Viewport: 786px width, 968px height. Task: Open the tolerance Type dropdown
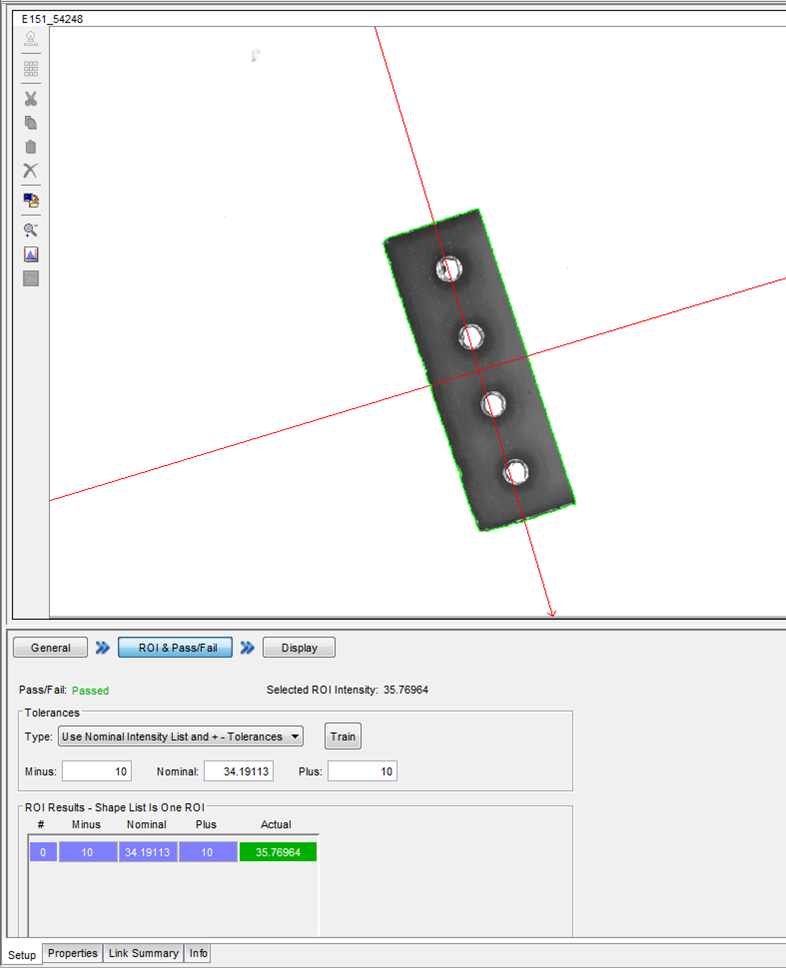181,737
